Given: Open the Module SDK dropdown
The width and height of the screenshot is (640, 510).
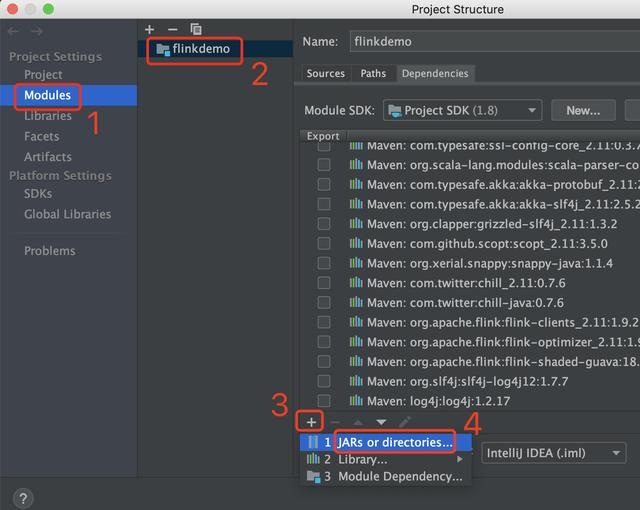Looking at the screenshot, I should click(x=462, y=110).
